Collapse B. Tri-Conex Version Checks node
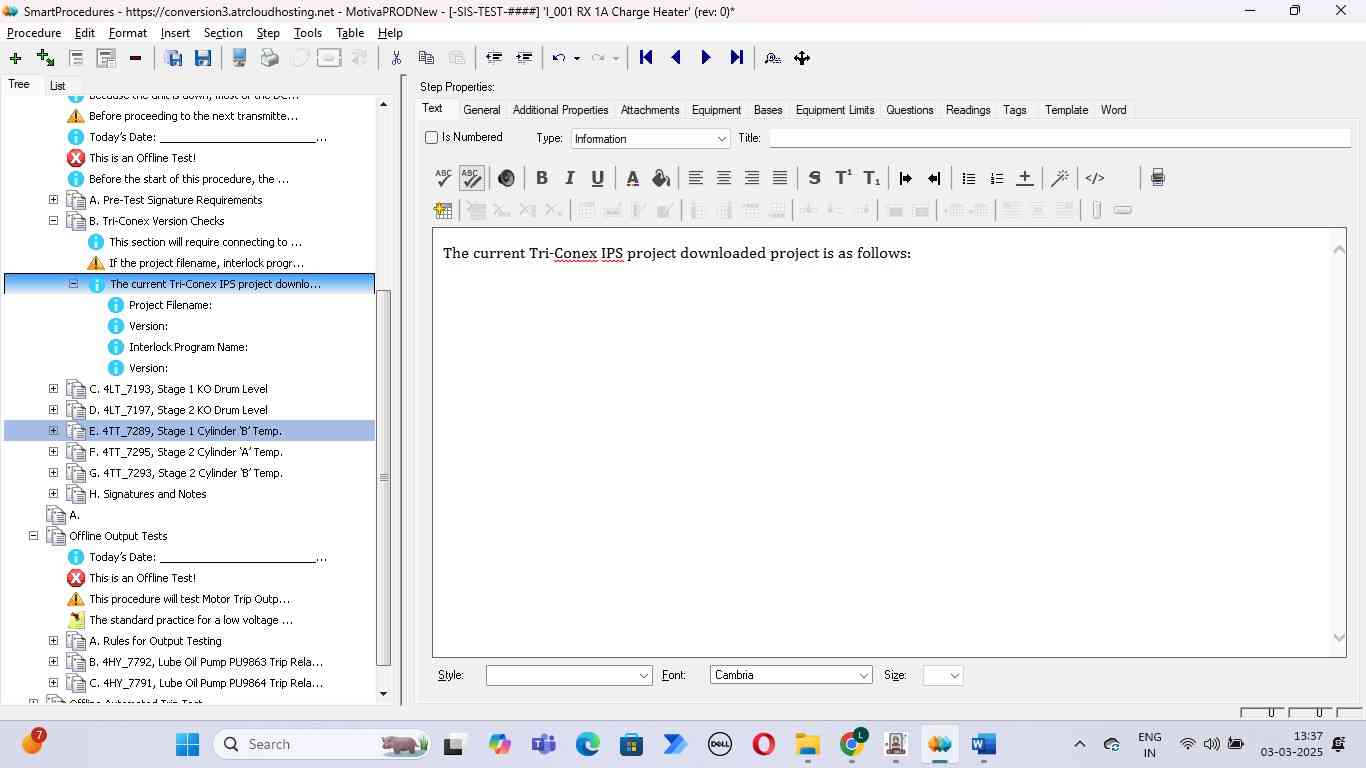 point(54,221)
